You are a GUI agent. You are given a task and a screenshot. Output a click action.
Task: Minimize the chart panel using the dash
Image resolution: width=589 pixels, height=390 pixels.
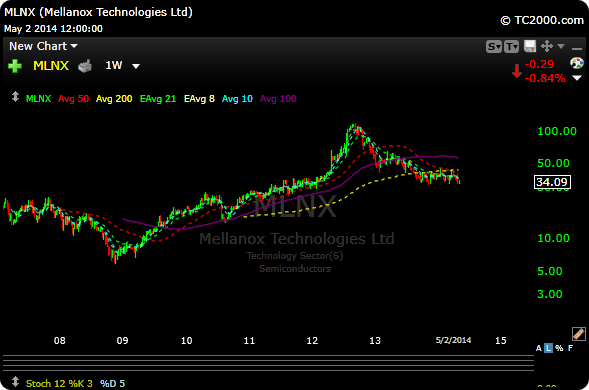[x=577, y=48]
